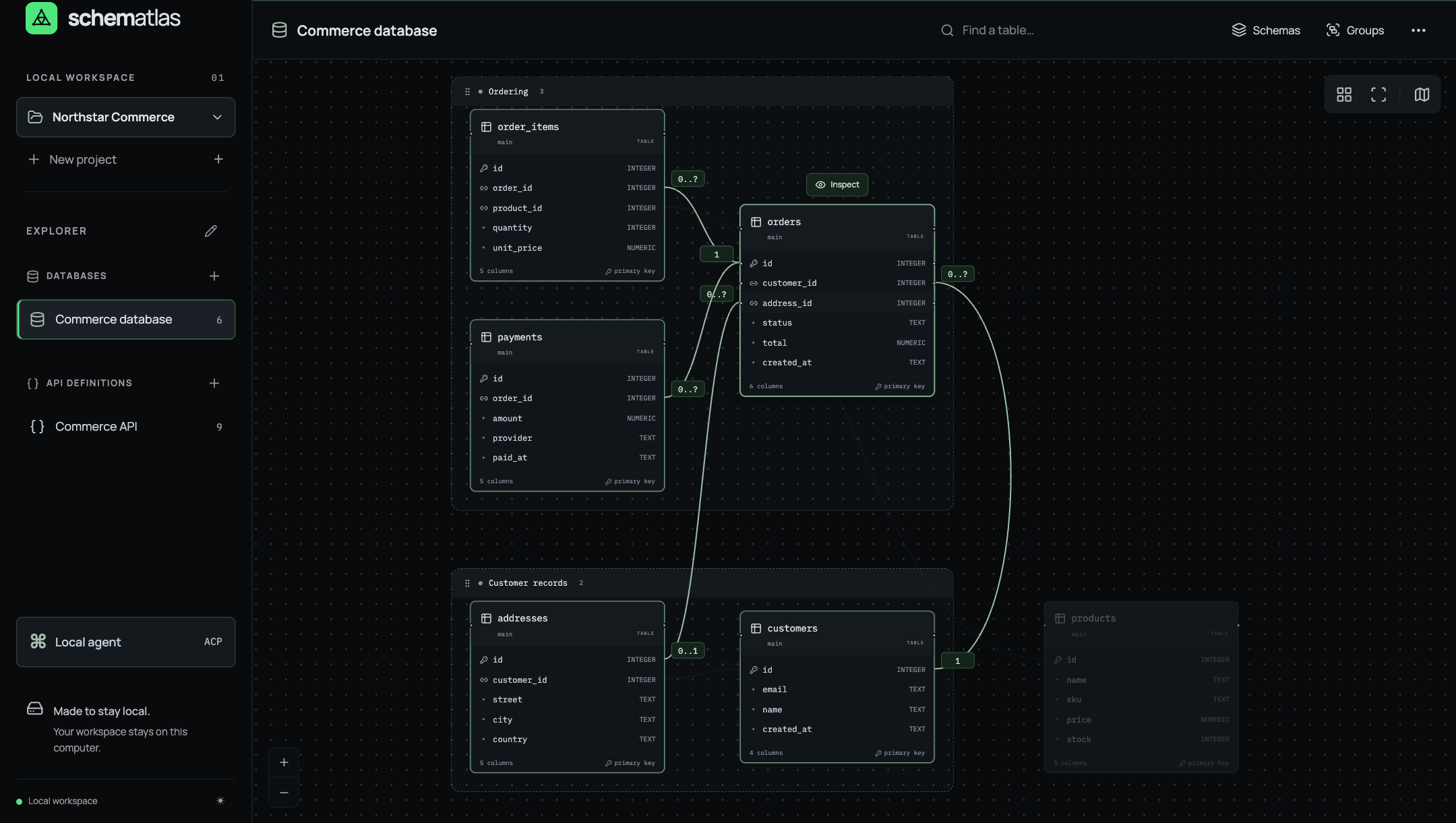Image resolution: width=1456 pixels, height=823 pixels.
Task: Click the foreign key icon of order_items product_id
Action: click(483, 208)
